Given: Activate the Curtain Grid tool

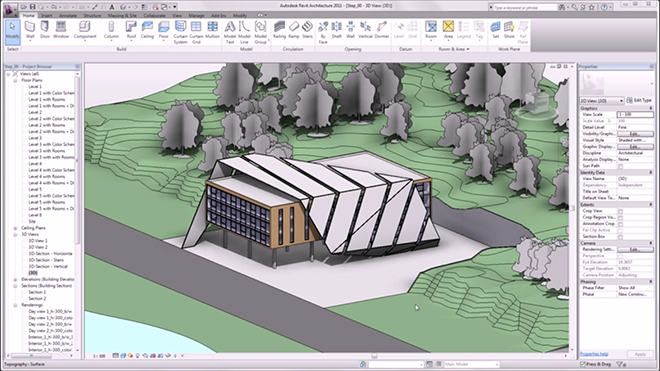Looking at the screenshot, I should coord(196,32).
